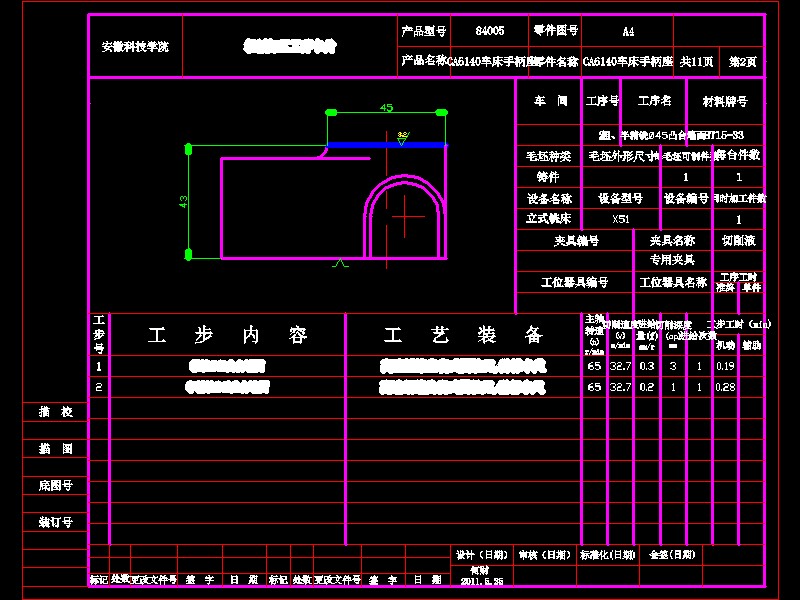Click the 标准化(日期) footer cell

coord(607,555)
